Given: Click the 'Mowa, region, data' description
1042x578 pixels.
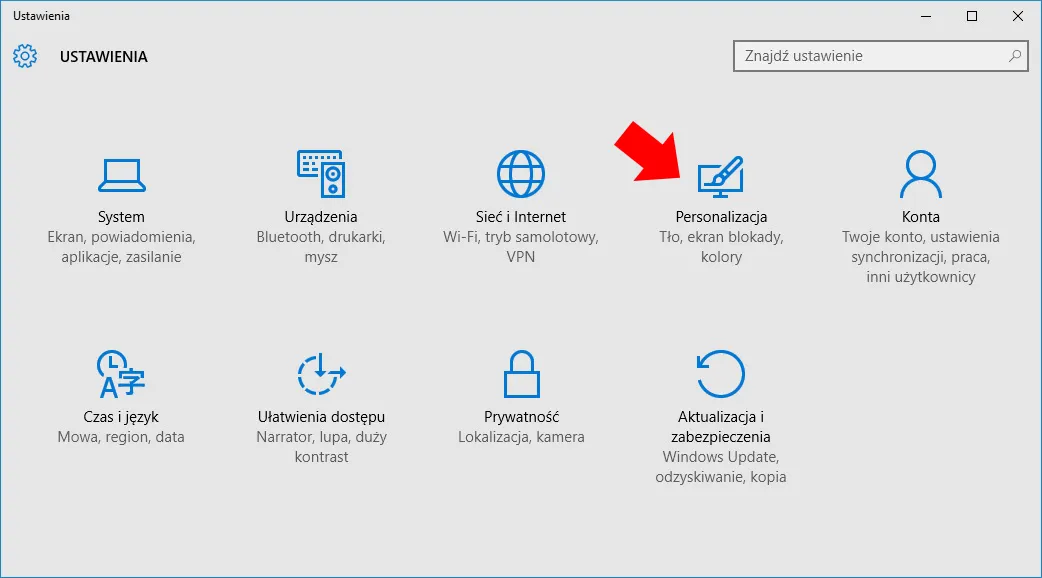Looking at the screenshot, I should pos(121,437).
